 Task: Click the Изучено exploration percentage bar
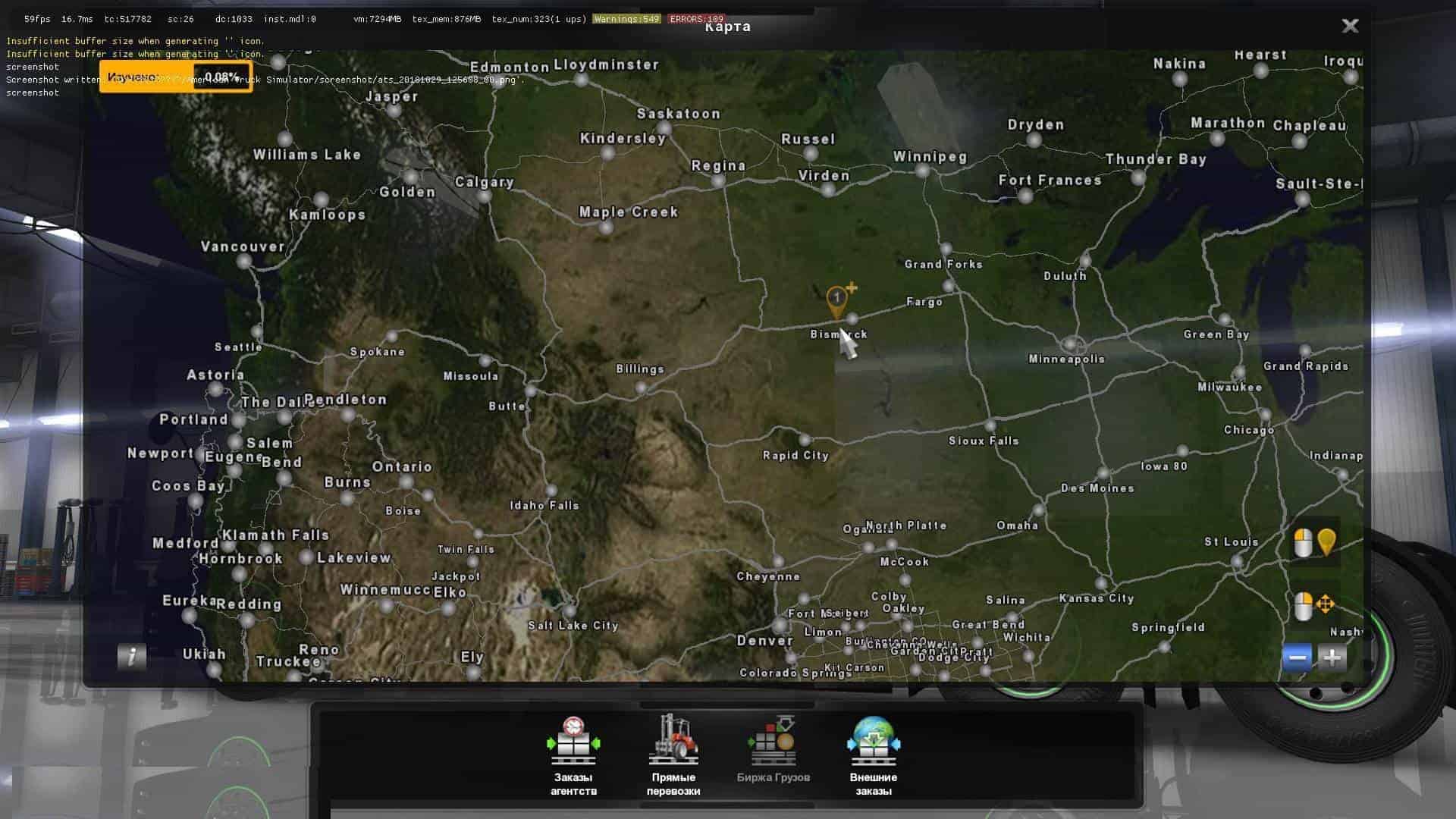176,77
